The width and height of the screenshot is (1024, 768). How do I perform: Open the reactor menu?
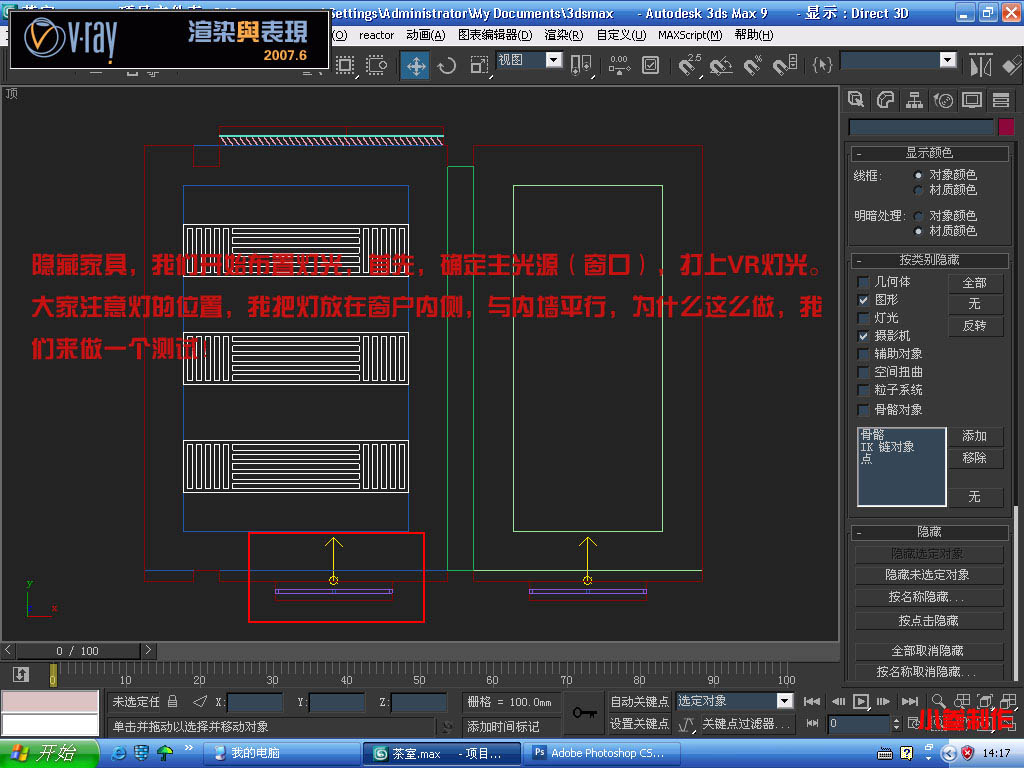tap(376, 35)
